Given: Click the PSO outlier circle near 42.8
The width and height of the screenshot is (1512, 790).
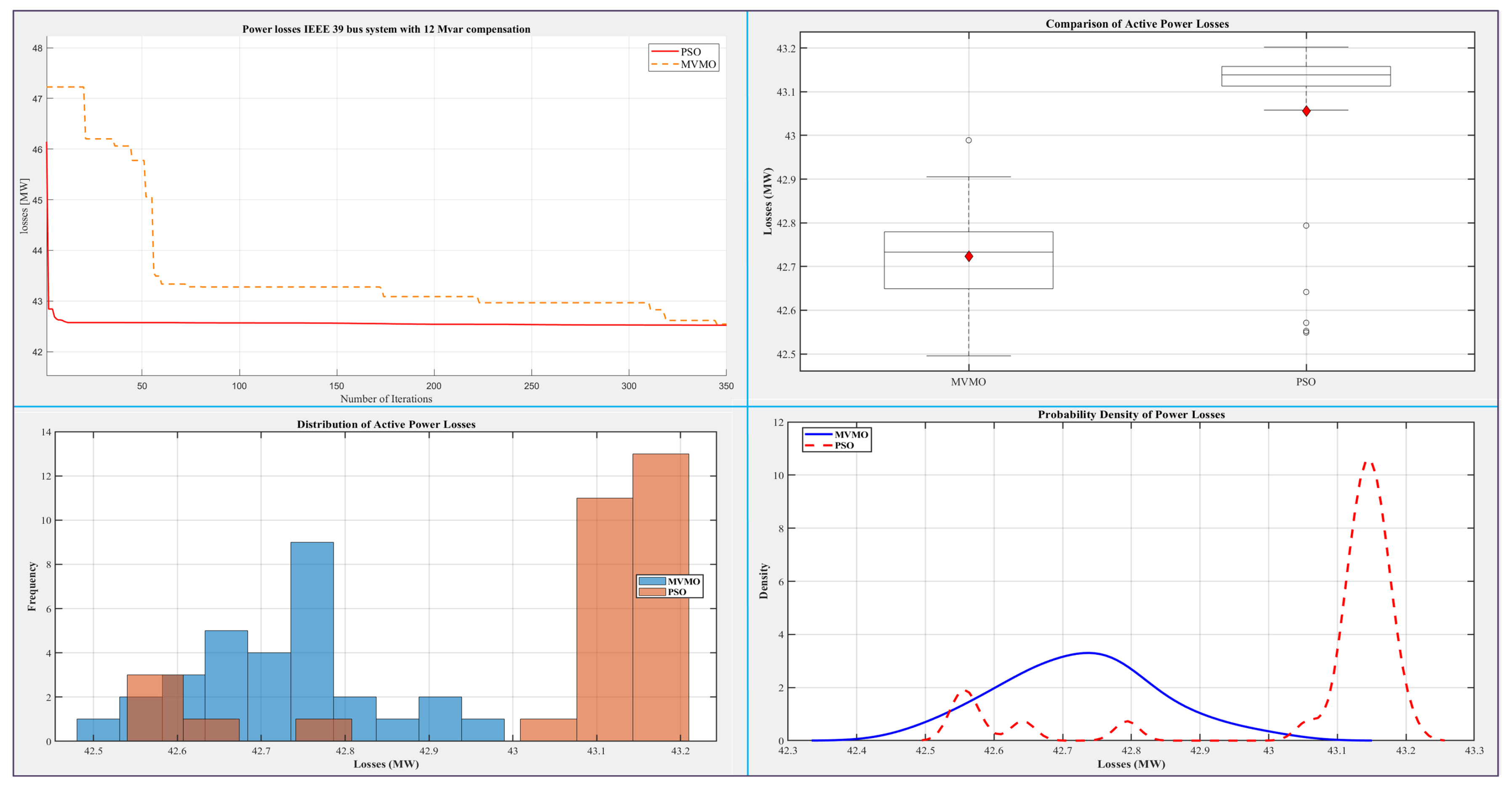Looking at the screenshot, I should coord(1306,225).
